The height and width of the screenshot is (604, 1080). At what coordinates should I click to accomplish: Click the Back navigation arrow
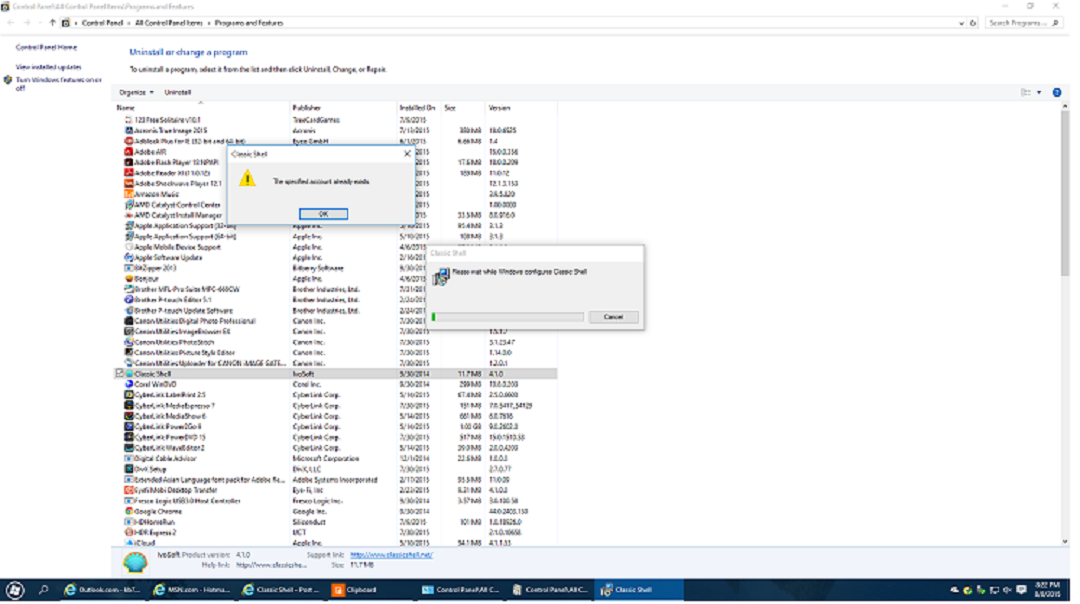click(10, 23)
